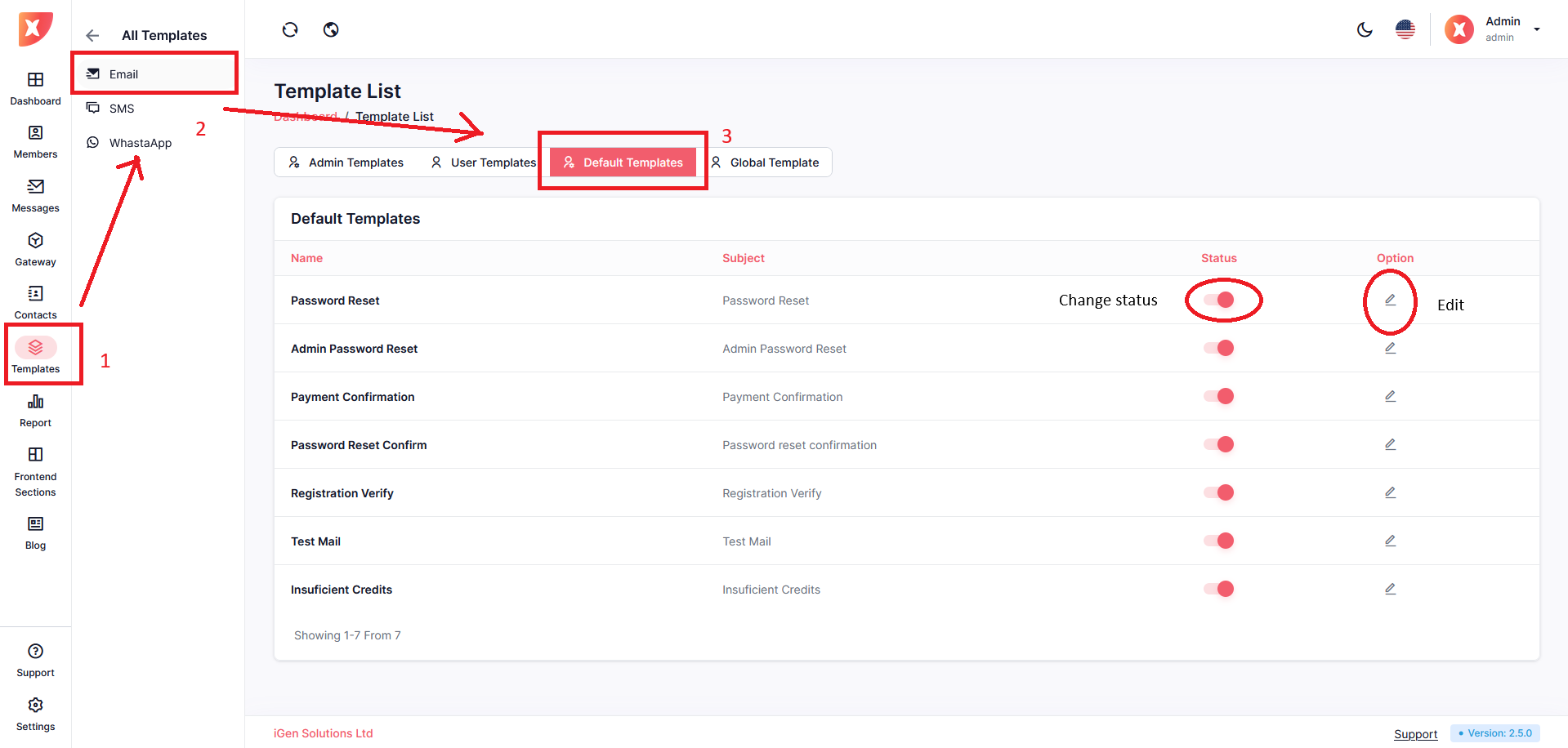Select the Admin Templates tab
This screenshot has width=1568, height=748.
346,163
